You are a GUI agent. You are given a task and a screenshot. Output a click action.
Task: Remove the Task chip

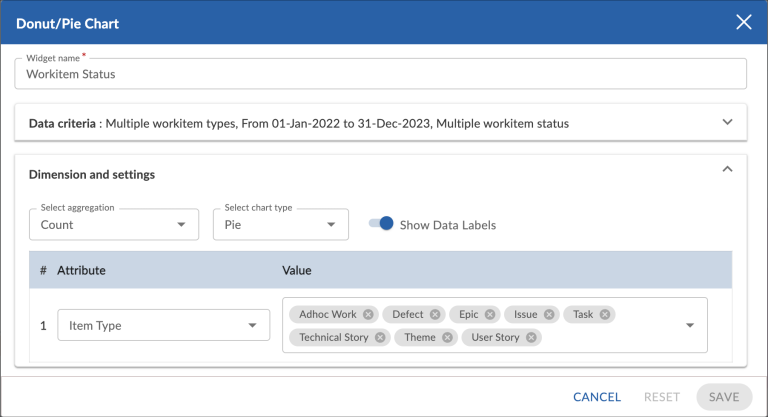[x=605, y=315]
